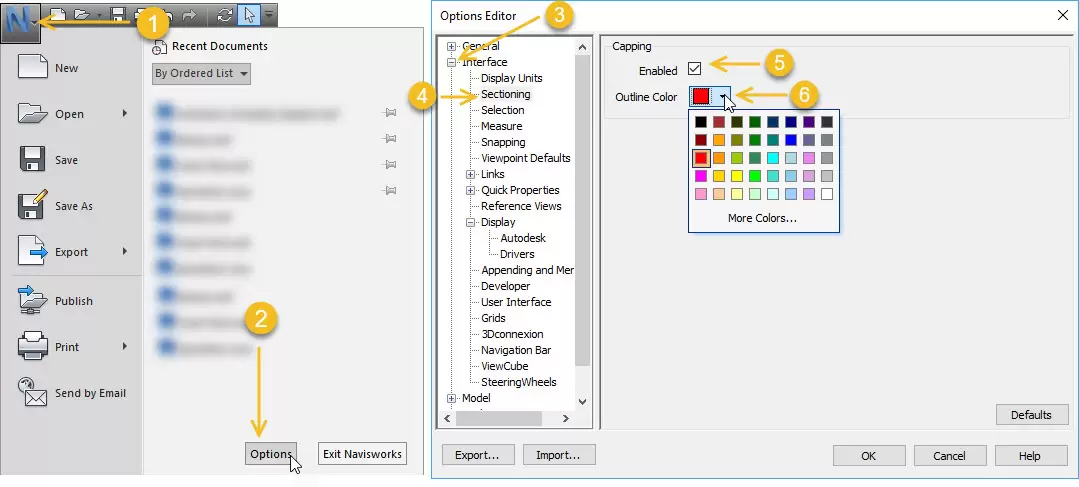Image resolution: width=1079 pixels, height=487 pixels.
Task: Click the Options button
Action: click(270, 454)
